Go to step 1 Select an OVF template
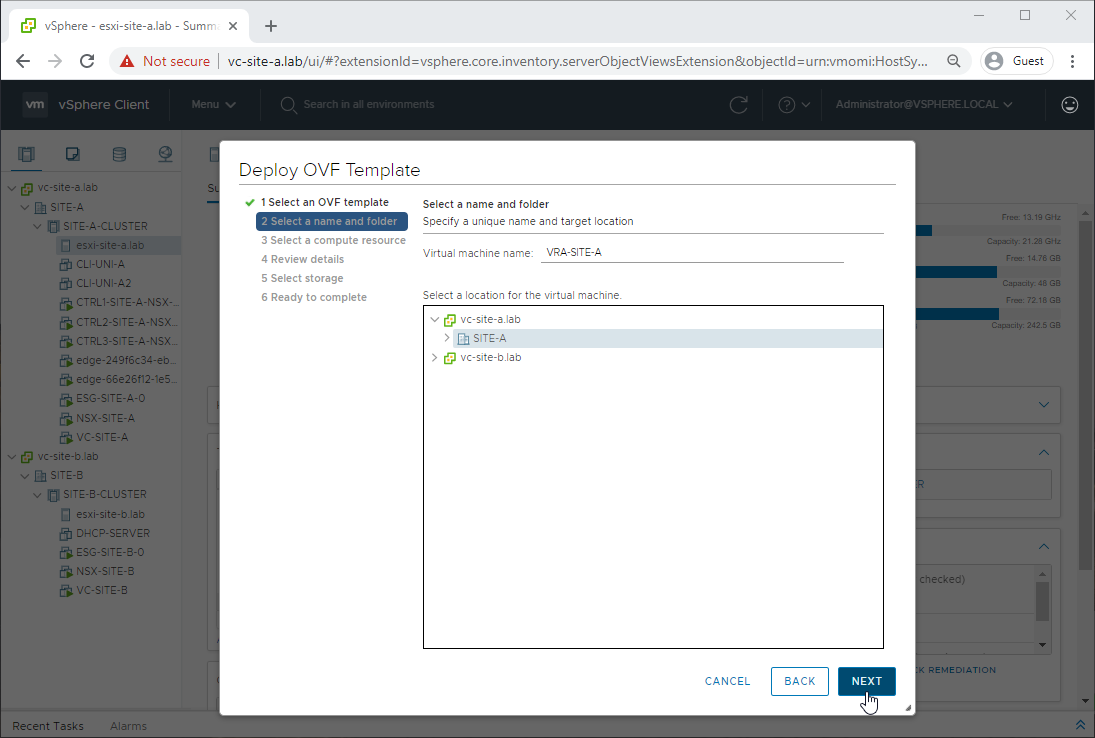 click(324, 202)
